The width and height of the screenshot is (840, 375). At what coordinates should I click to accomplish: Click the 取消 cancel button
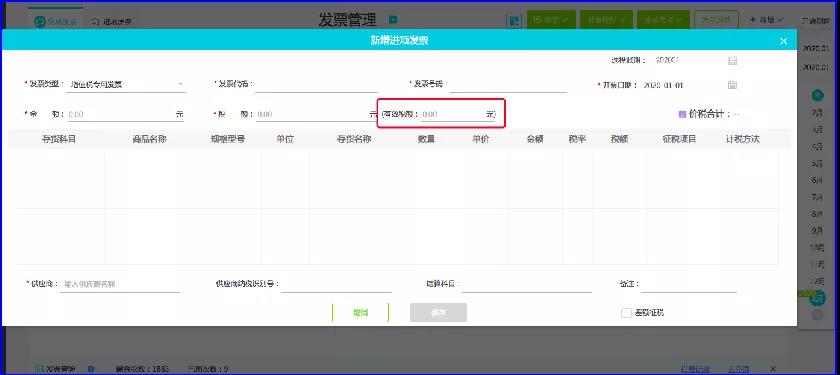pos(361,313)
